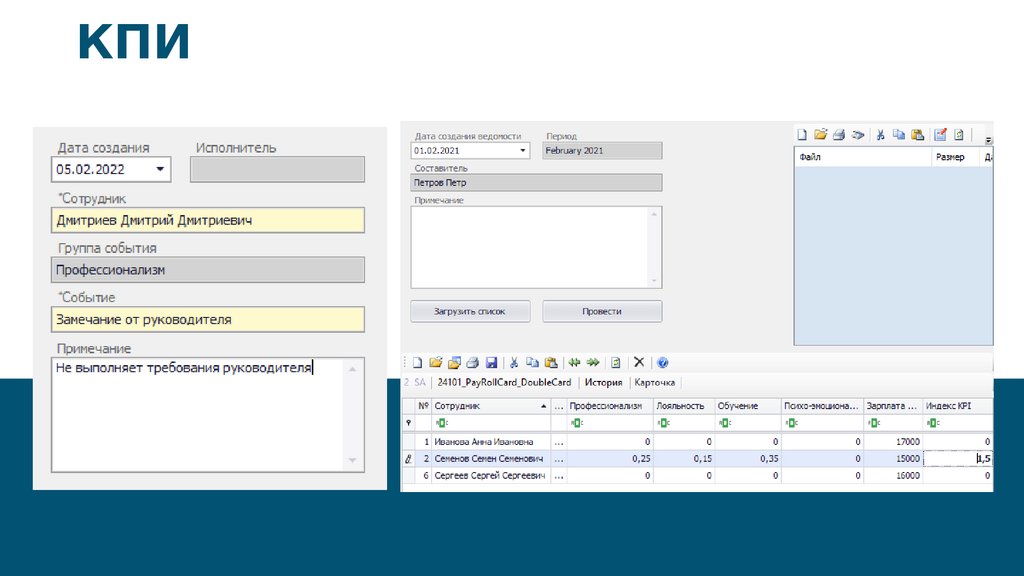Click edit pencil icon in attachments toolbar
The width and height of the screenshot is (1024, 576).
[940, 135]
